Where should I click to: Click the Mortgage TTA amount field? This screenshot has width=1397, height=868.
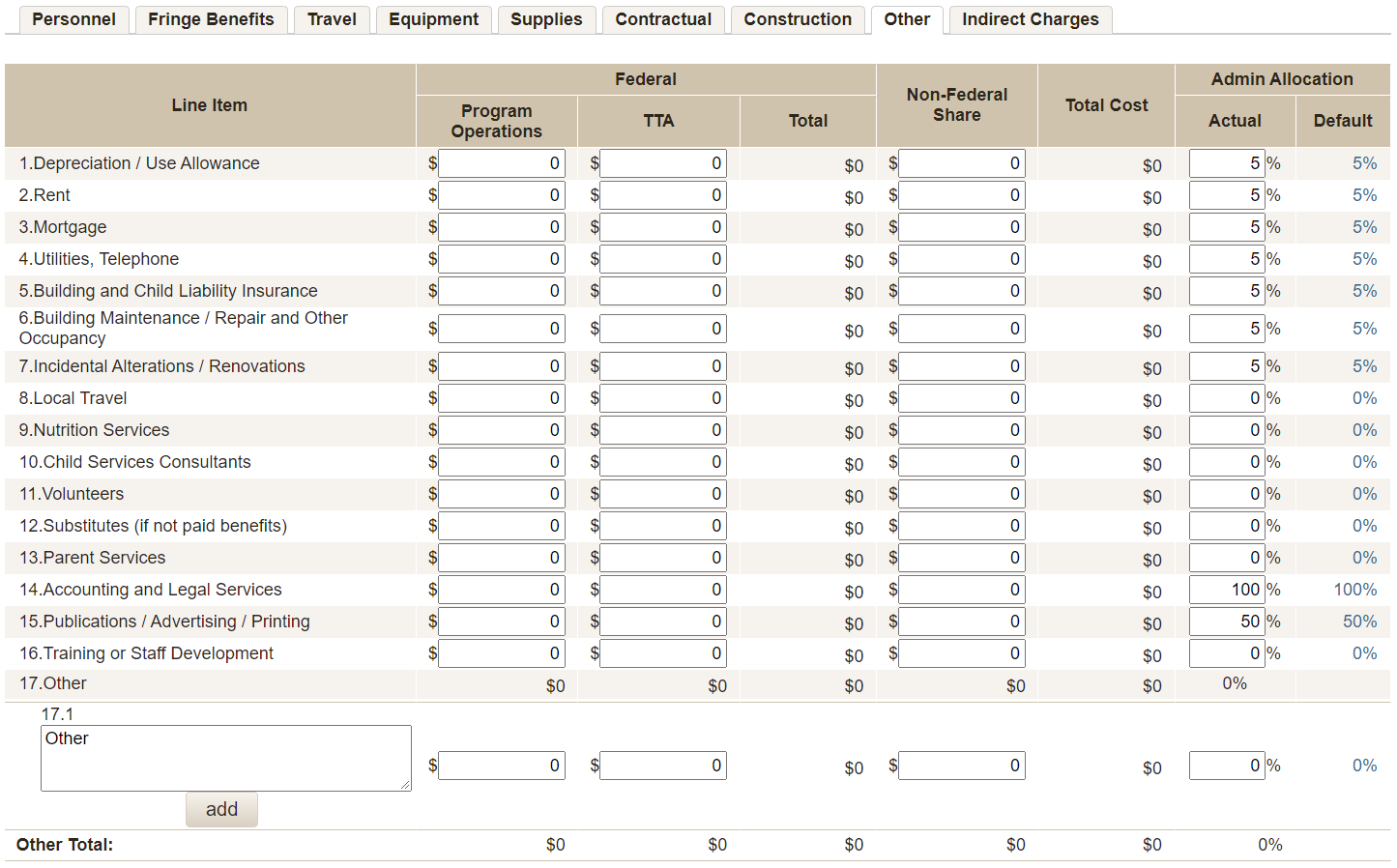click(x=662, y=227)
